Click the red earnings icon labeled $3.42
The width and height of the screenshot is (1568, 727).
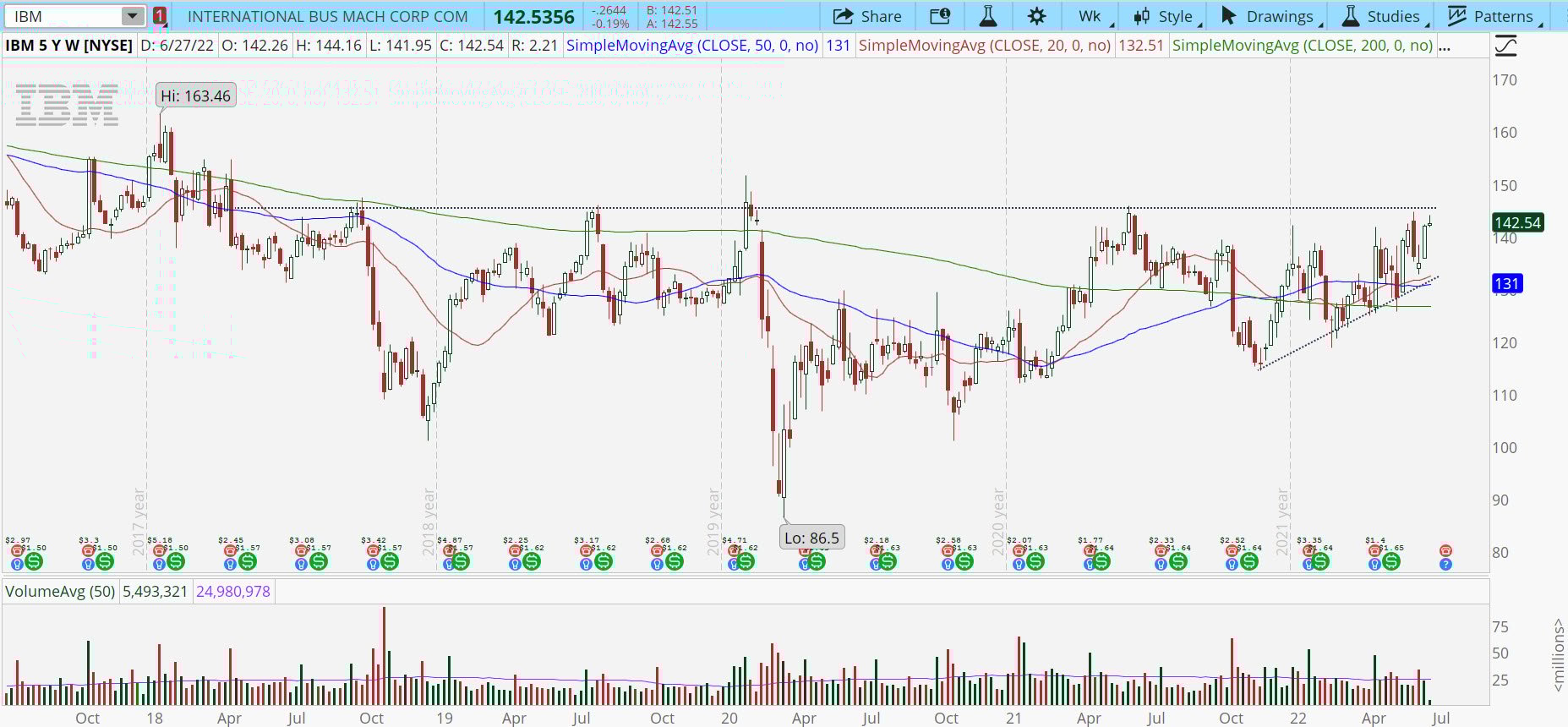(373, 550)
